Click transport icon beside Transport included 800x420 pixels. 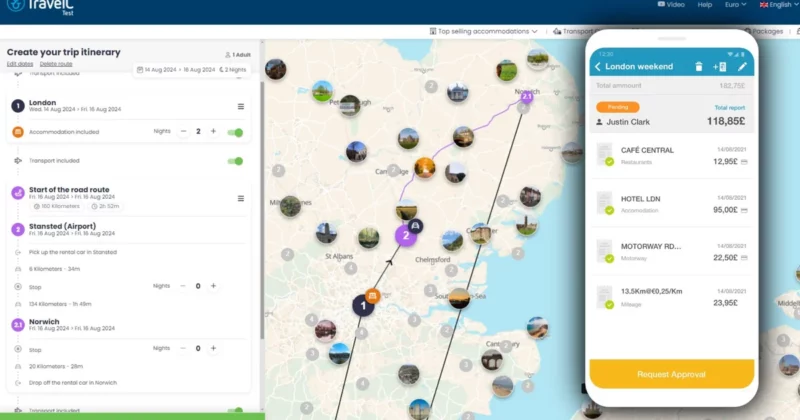pos(18,161)
